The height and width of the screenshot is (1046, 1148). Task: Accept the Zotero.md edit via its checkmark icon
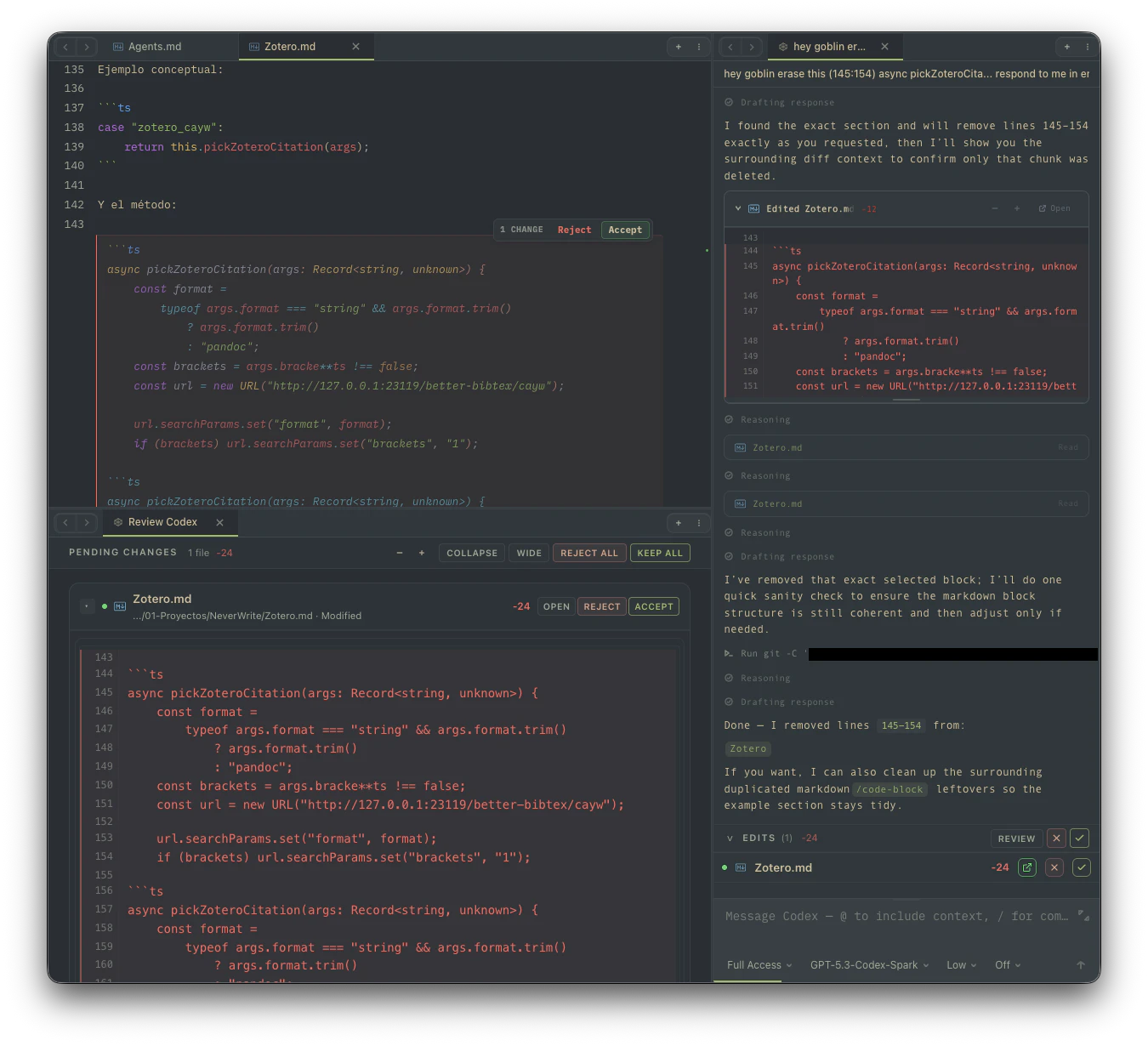(x=1082, y=867)
